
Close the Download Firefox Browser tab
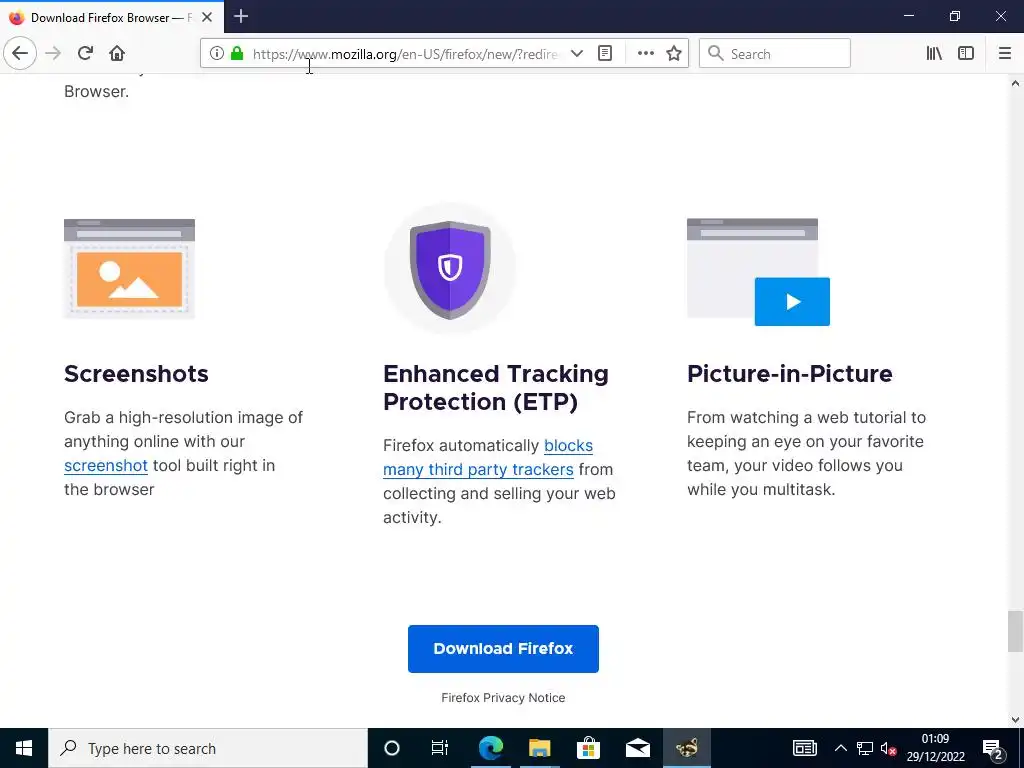207,17
